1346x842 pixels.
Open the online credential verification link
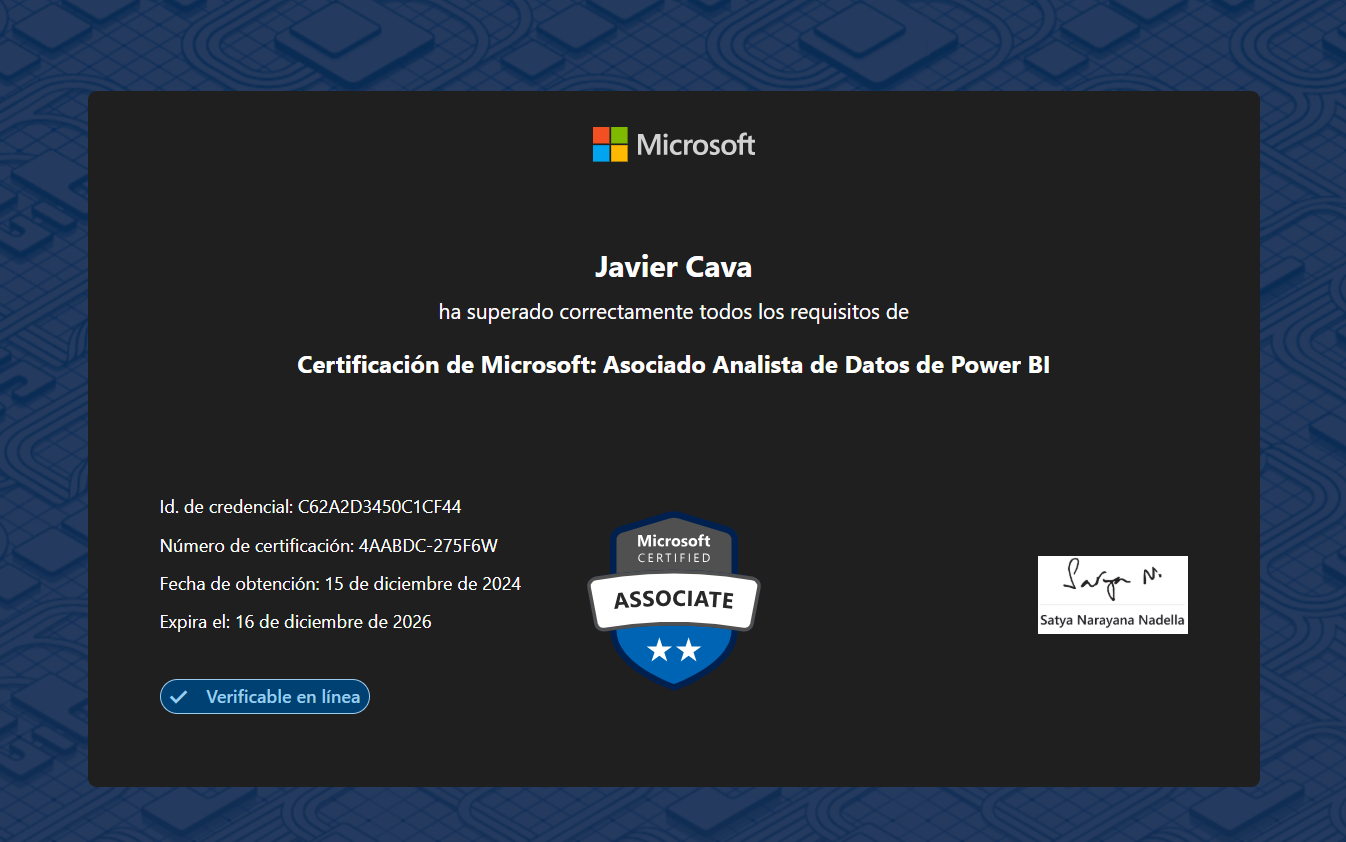(264, 696)
